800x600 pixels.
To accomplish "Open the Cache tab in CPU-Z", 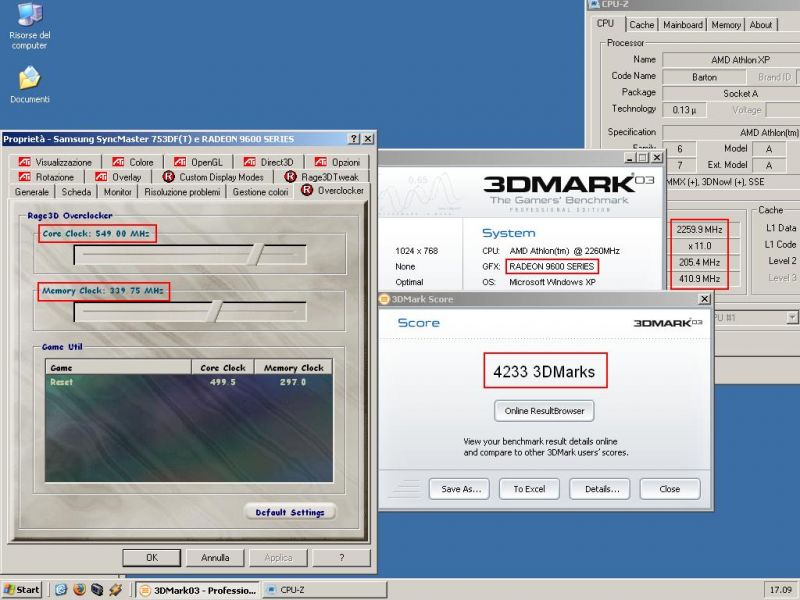I will (x=641, y=24).
